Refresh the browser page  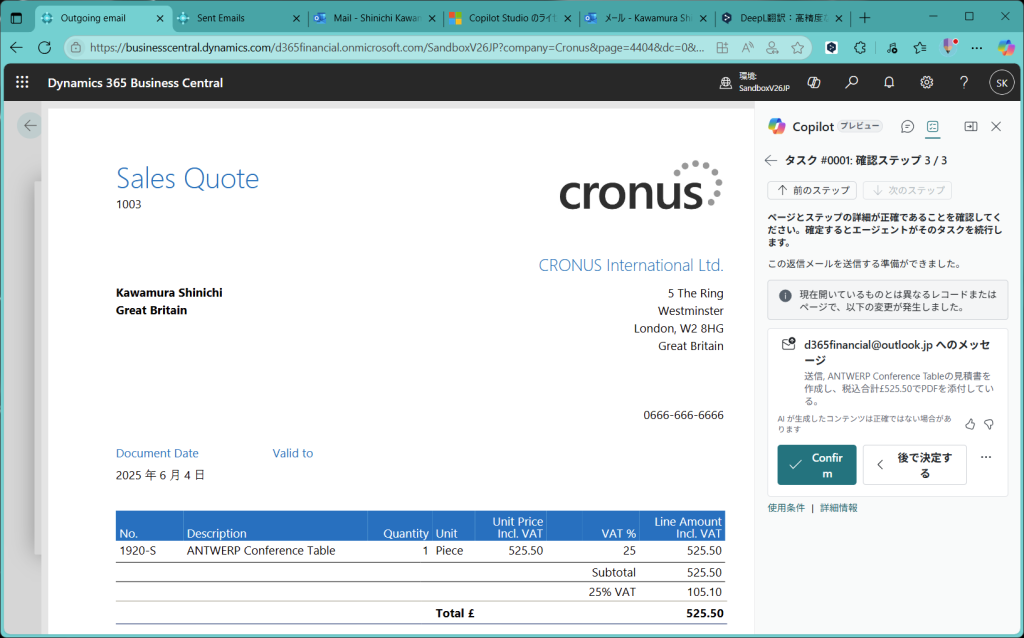pos(44,48)
